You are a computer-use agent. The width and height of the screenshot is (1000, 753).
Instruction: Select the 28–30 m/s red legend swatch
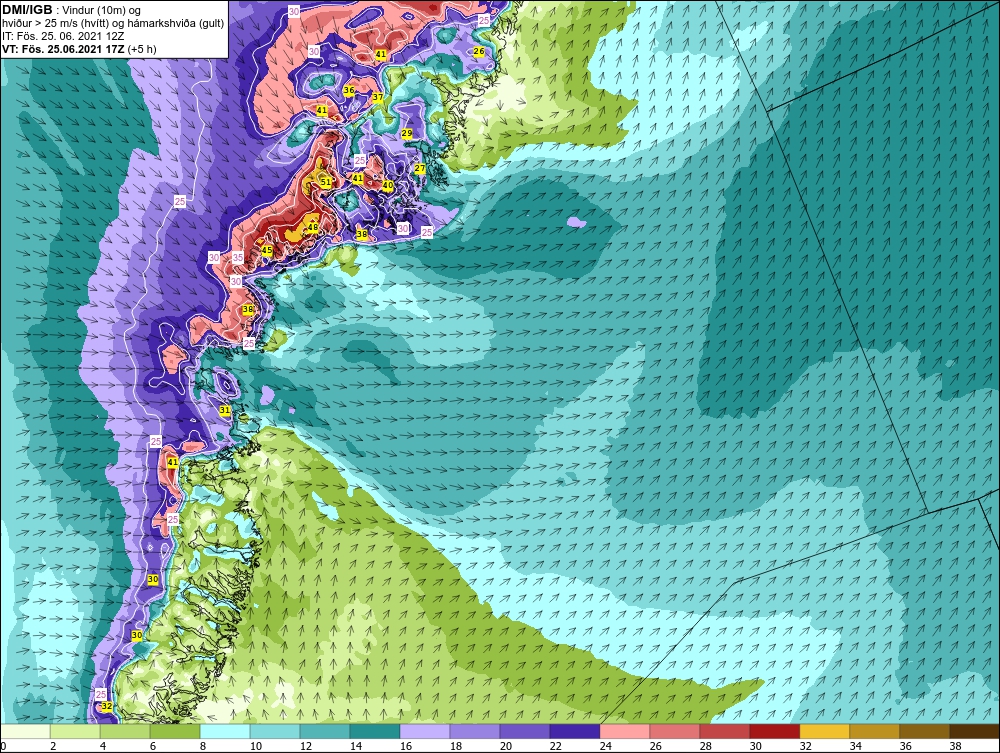(725, 731)
